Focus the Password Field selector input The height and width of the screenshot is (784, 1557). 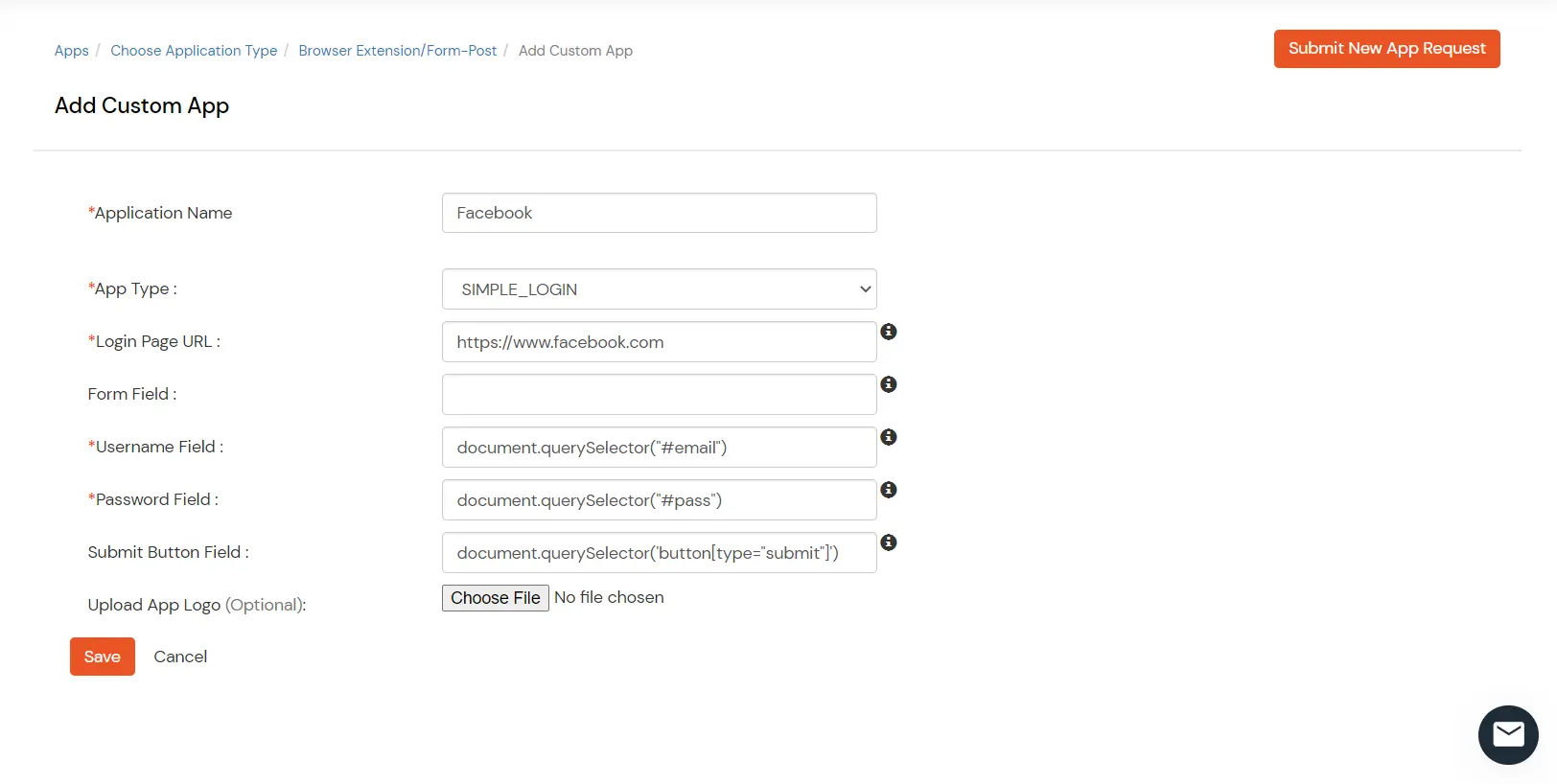click(660, 500)
